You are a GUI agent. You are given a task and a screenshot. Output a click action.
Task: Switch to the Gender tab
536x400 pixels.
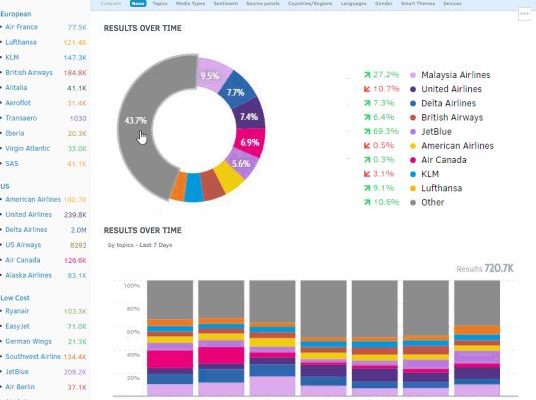[x=384, y=3]
